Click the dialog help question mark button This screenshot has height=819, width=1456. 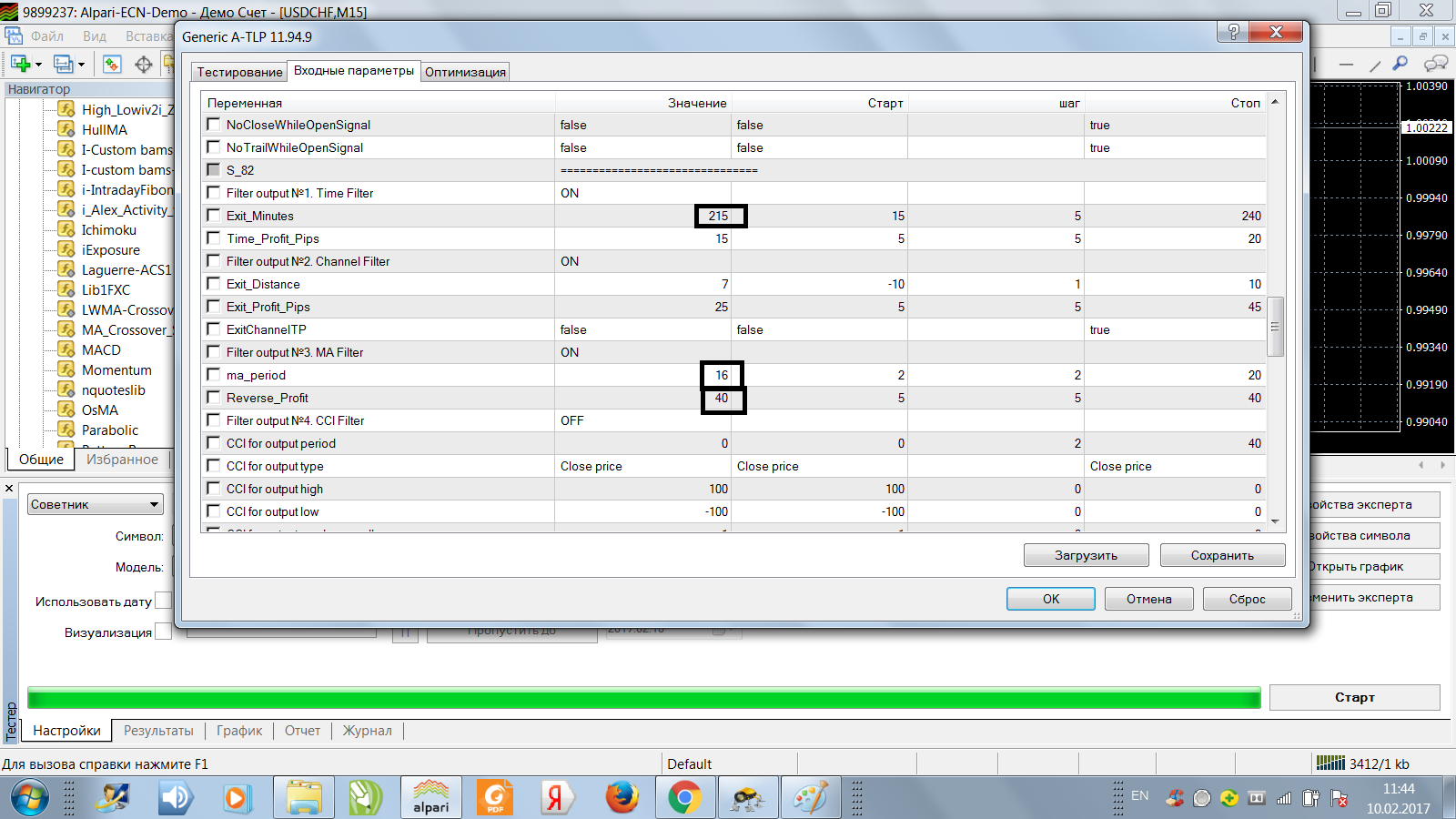(1233, 32)
